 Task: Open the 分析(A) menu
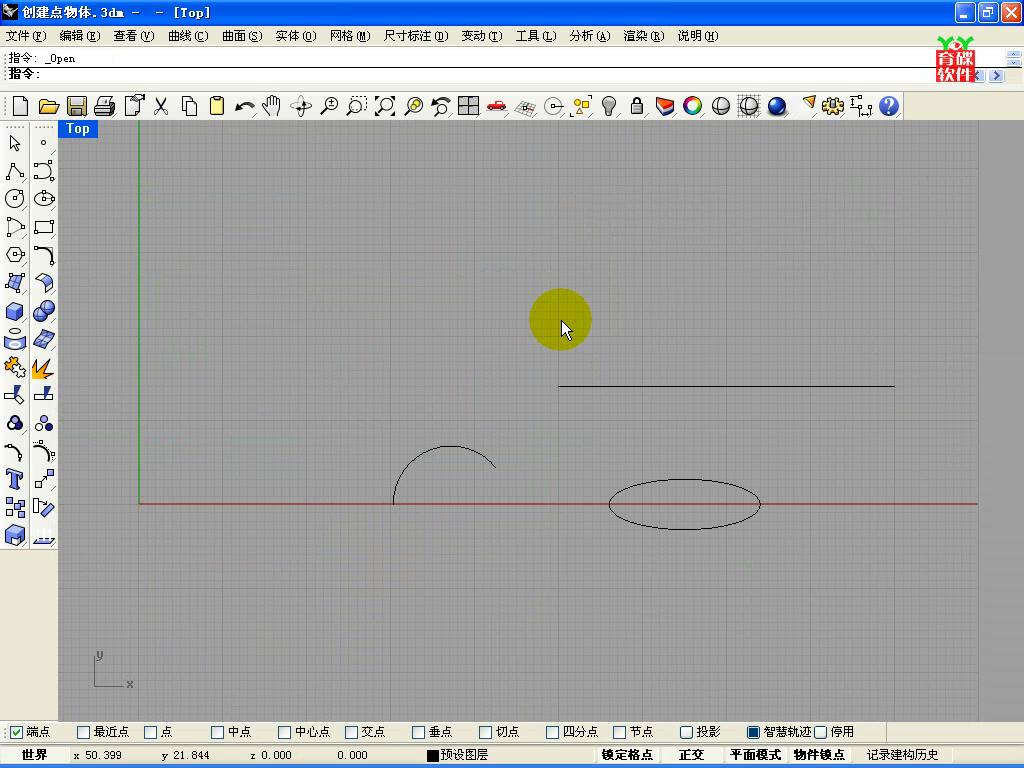590,36
